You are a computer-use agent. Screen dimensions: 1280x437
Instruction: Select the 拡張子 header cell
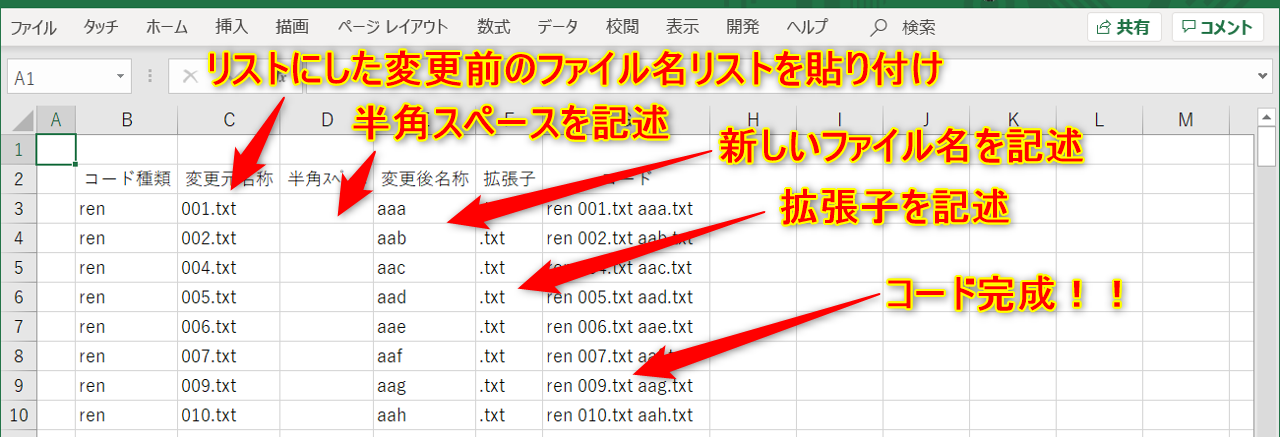[x=509, y=179]
